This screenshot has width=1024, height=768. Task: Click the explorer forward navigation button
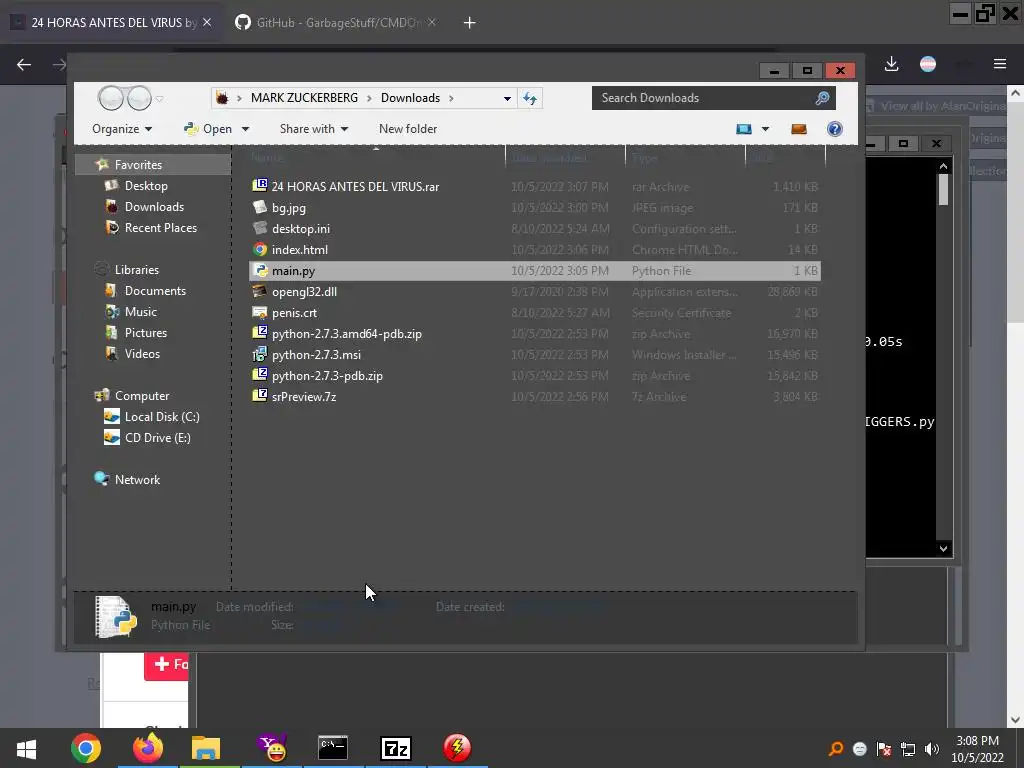click(x=139, y=99)
